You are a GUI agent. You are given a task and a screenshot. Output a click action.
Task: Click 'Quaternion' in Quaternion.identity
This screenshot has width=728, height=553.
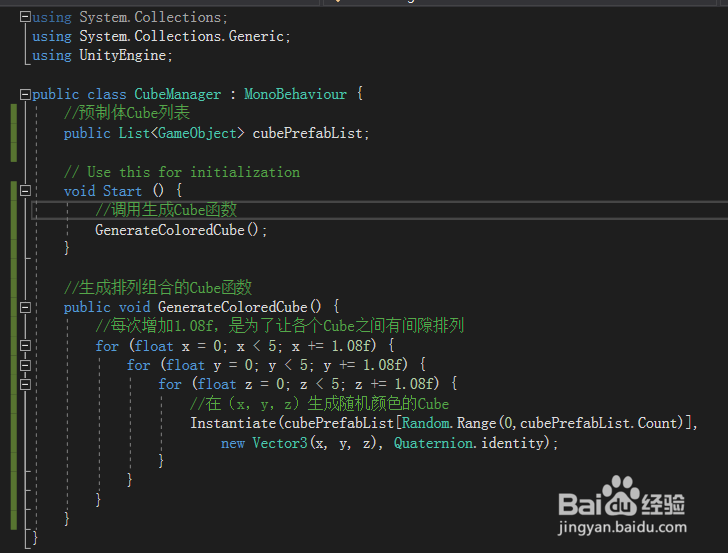[x=434, y=443]
